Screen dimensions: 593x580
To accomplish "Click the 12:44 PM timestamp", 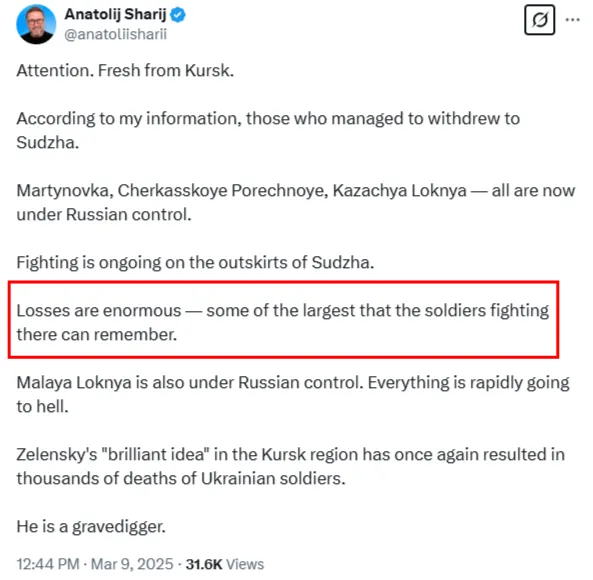I will tap(48, 564).
